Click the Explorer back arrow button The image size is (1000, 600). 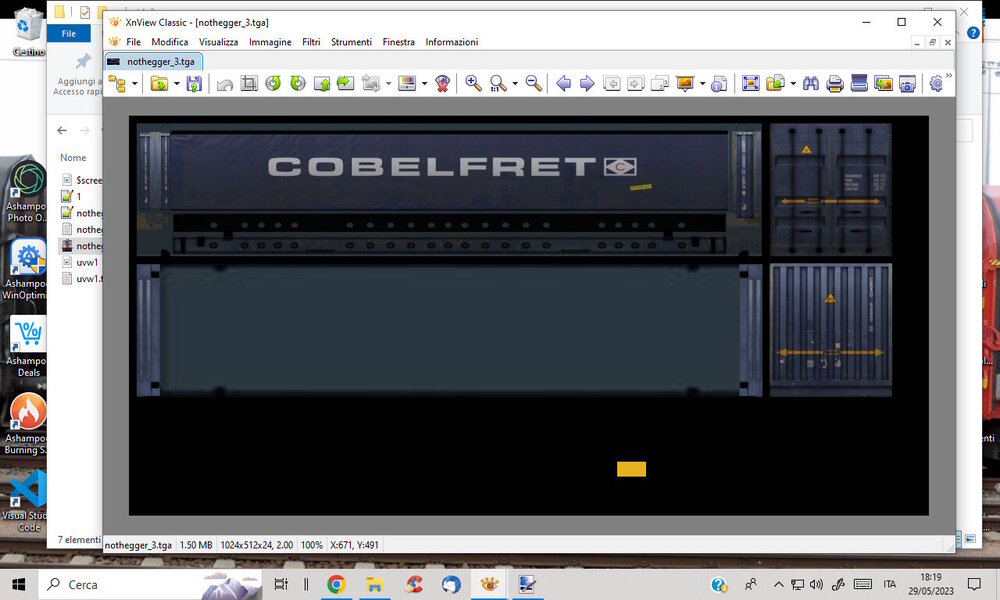[62, 130]
